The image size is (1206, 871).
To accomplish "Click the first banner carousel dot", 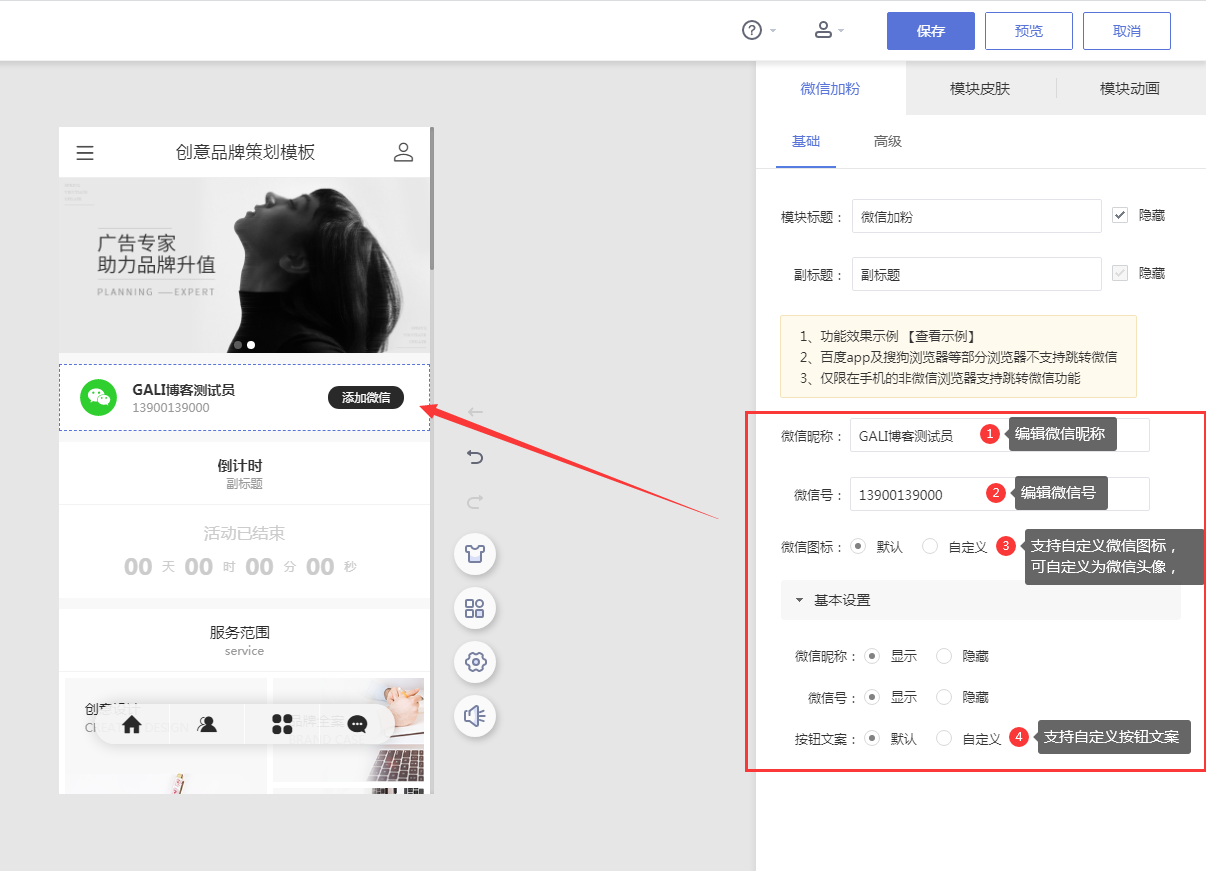I will 238,345.
